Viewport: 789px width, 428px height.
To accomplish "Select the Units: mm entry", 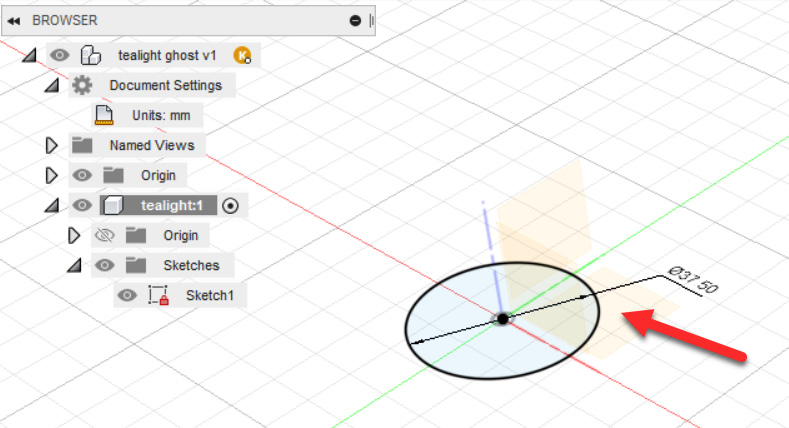I will (x=161, y=116).
